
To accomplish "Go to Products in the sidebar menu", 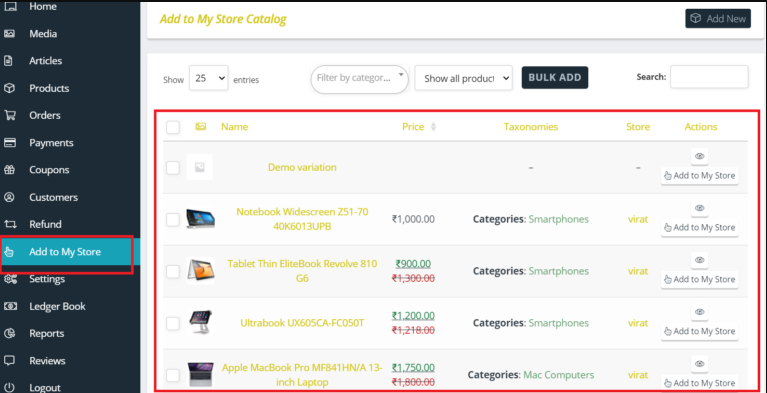I will click(x=49, y=89).
